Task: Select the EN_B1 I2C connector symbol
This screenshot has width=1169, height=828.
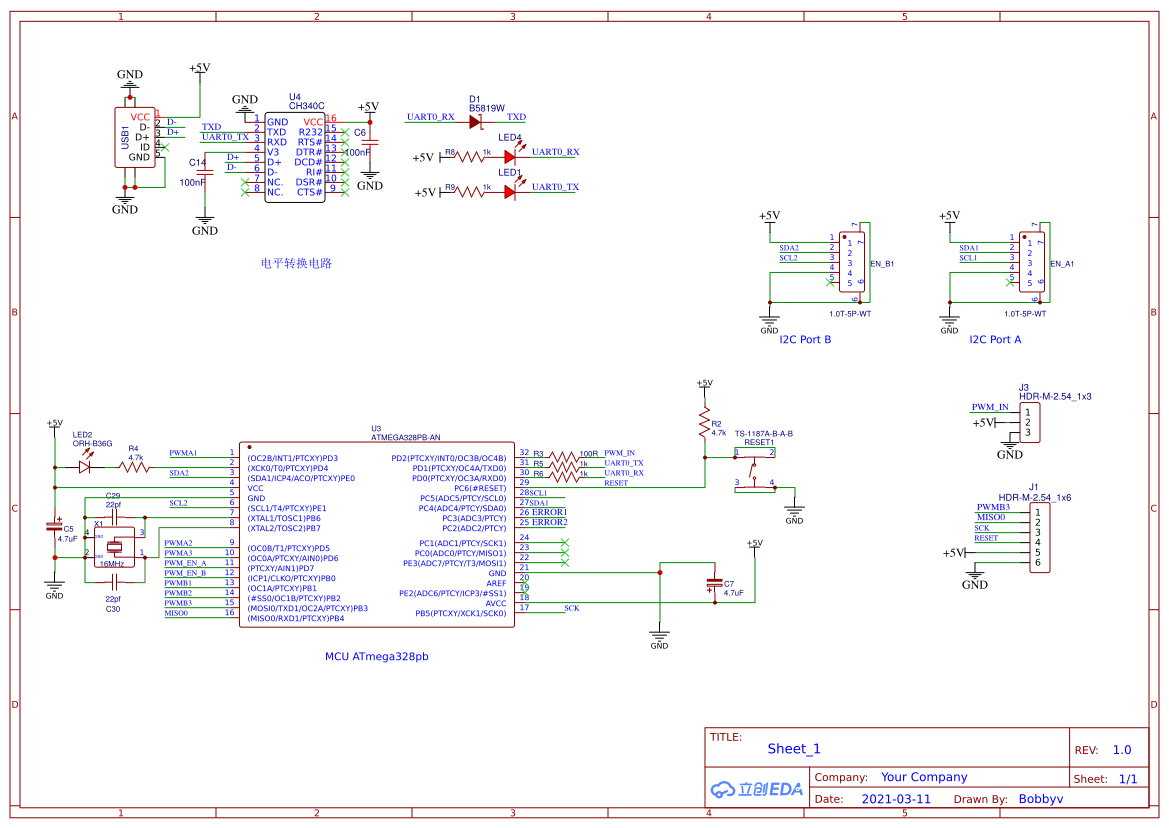Action: tap(853, 264)
